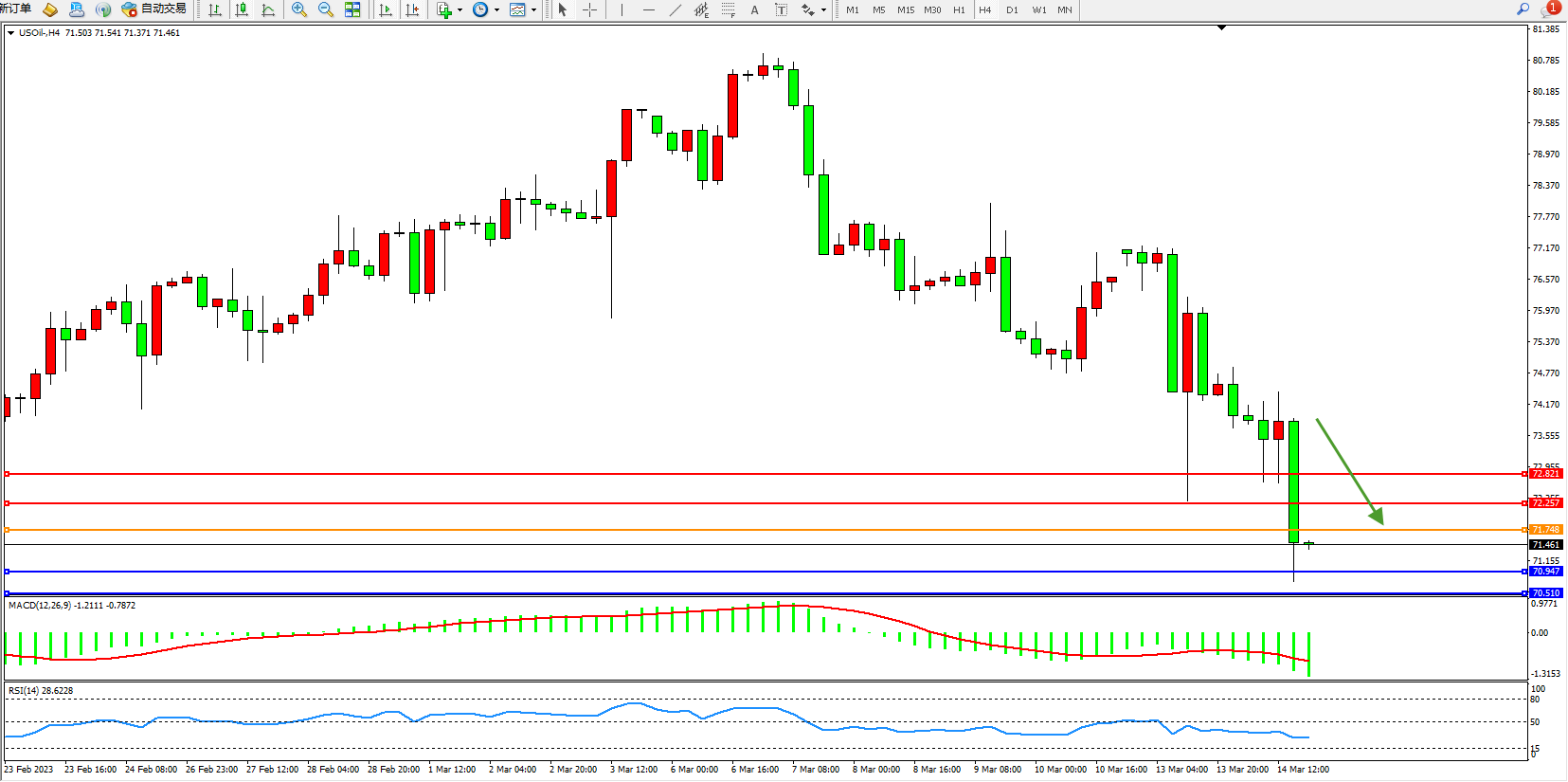The width and height of the screenshot is (1568, 782).
Task: Click the tile windows icon
Action: click(352, 9)
